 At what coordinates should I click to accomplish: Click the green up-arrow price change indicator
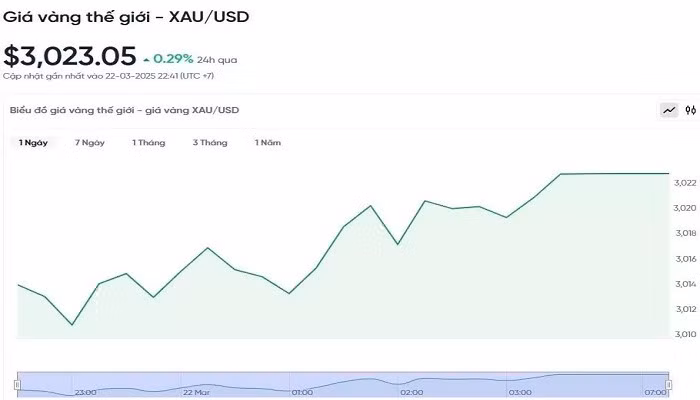click(147, 59)
